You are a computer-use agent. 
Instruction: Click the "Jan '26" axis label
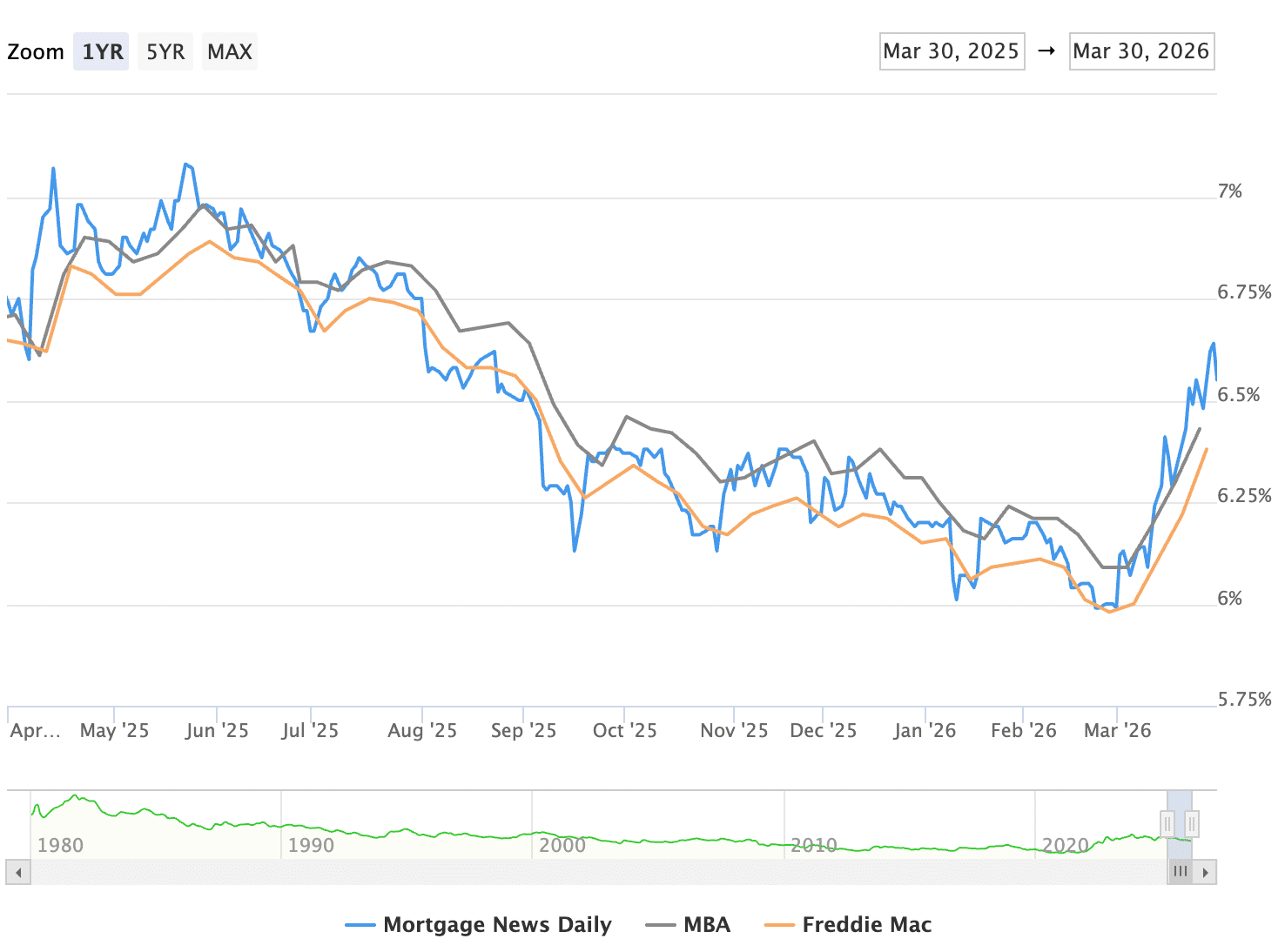coord(925,730)
